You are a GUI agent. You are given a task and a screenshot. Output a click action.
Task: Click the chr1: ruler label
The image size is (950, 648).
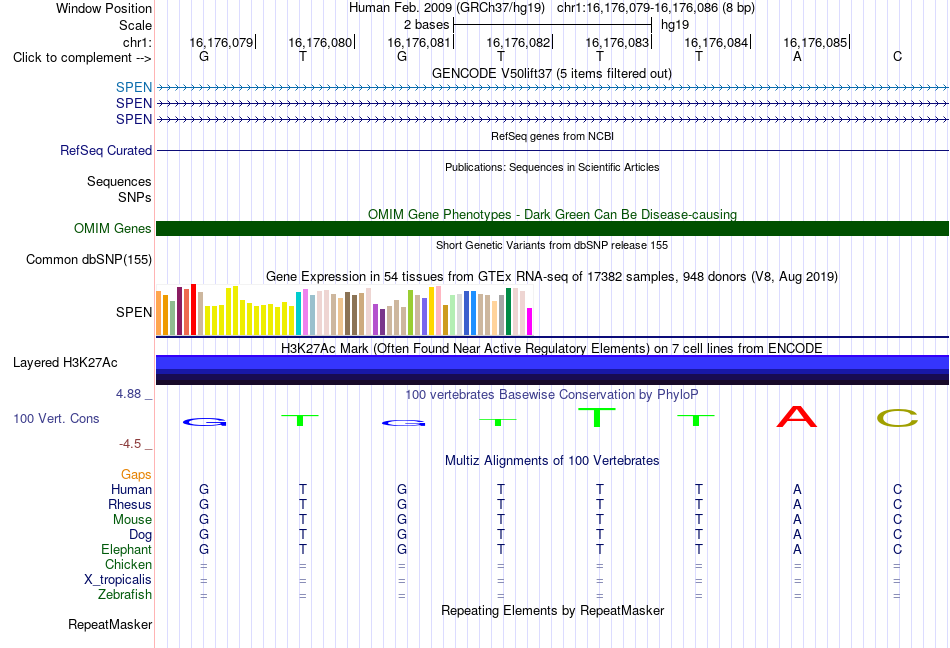pyautogui.click(x=138, y=42)
